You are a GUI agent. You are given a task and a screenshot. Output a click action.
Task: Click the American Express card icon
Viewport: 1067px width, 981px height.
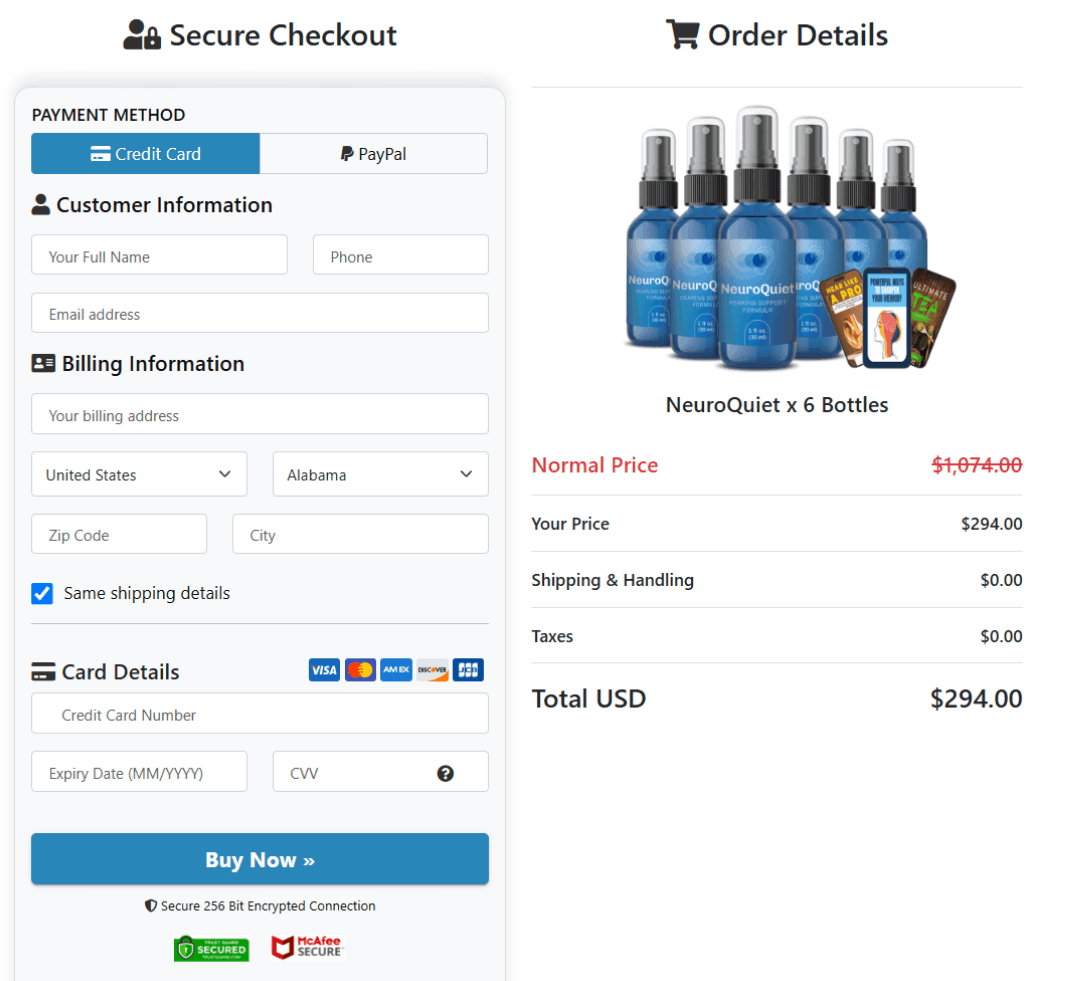click(396, 670)
